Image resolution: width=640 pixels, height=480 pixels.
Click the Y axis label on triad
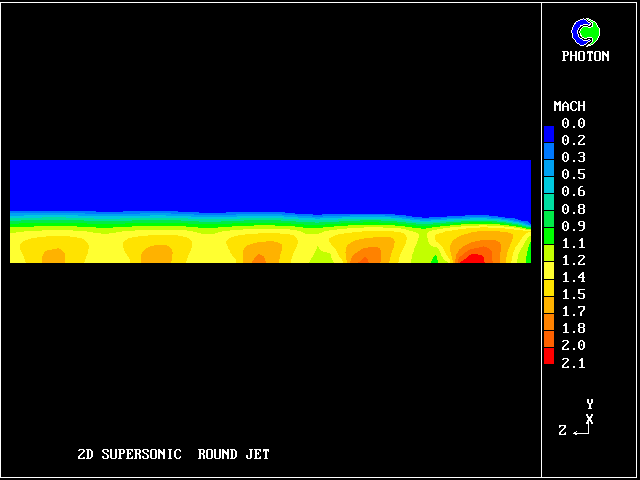tap(589, 404)
